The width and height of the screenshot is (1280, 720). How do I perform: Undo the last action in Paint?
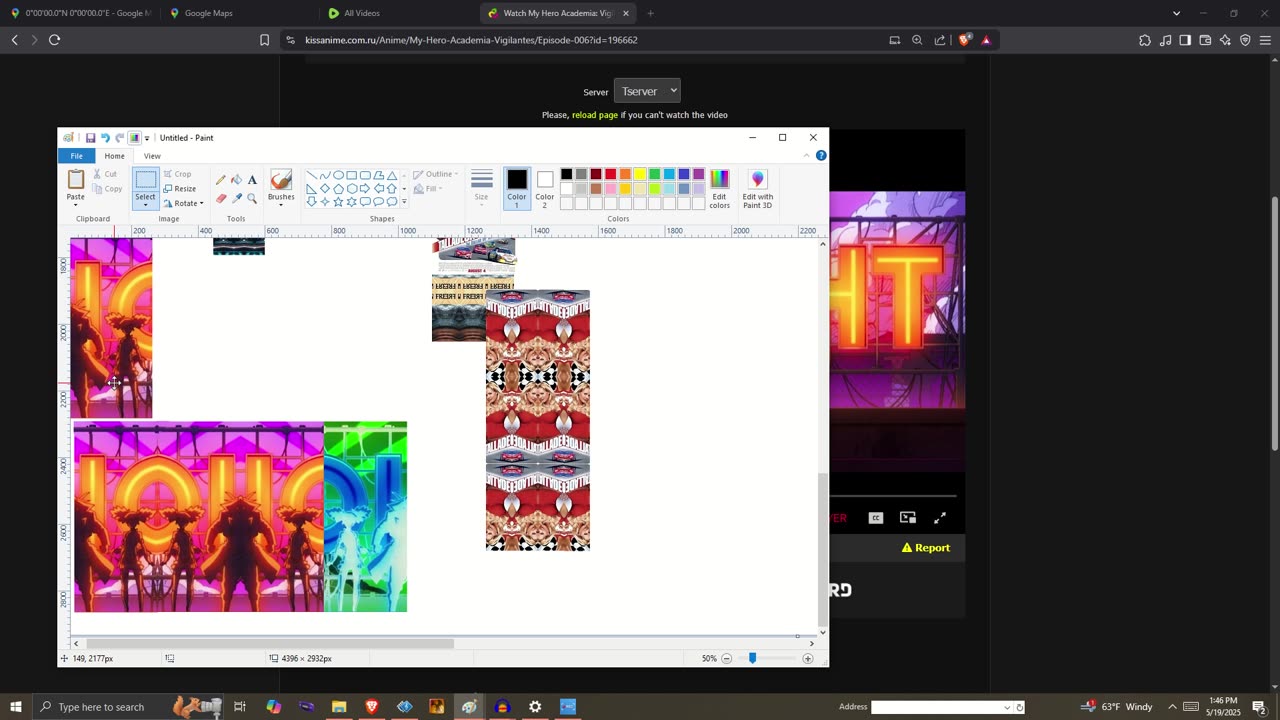[x=105, y=138]
